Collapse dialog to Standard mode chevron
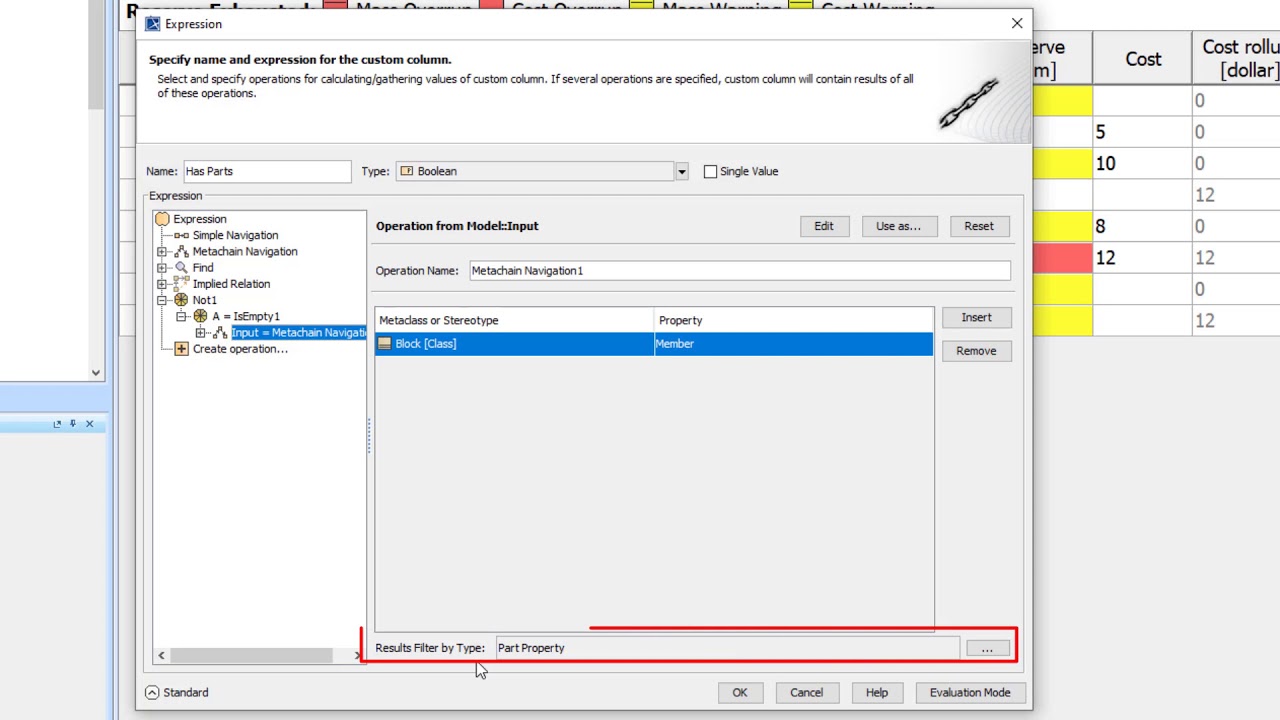The width and height of the screenshot is (1280, 720). (152, 692)
